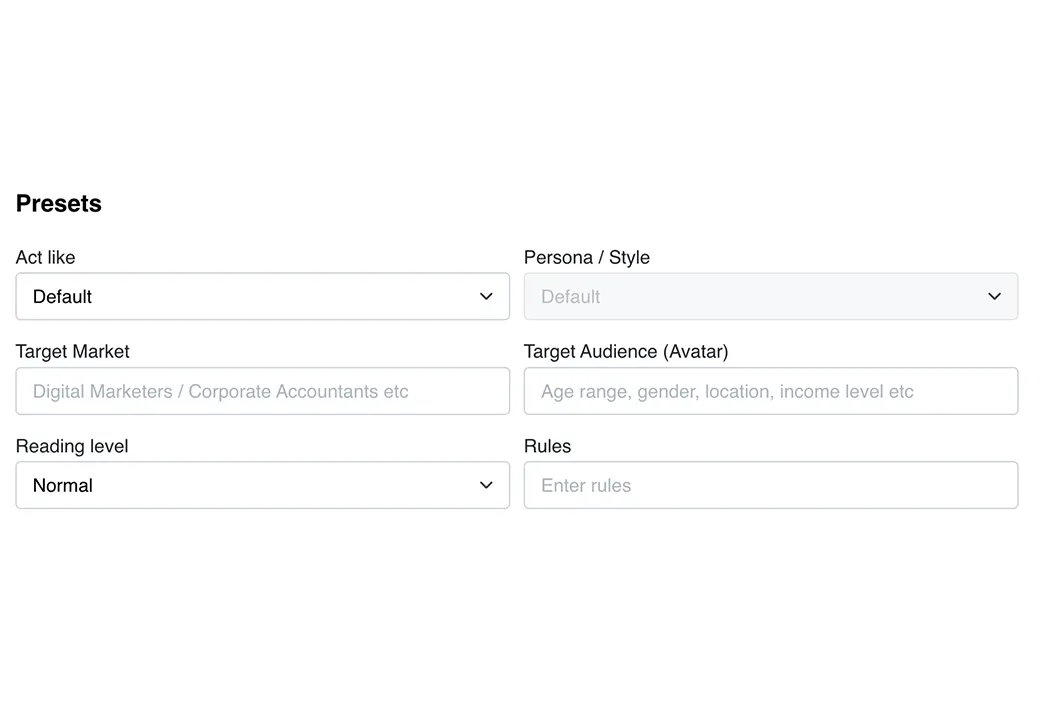Click the Presets section heading
The width and height of the screenshot is (1042, 714).
59,204
